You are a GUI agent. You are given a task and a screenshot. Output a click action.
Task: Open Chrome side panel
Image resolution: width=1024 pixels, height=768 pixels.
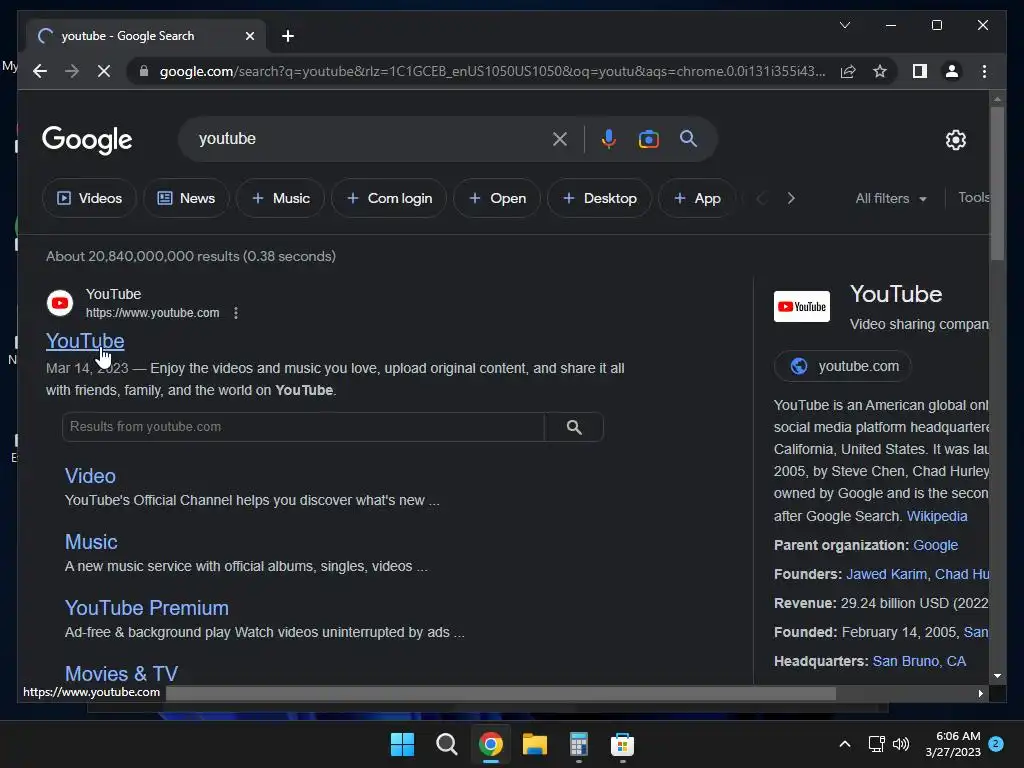[920, 71]
